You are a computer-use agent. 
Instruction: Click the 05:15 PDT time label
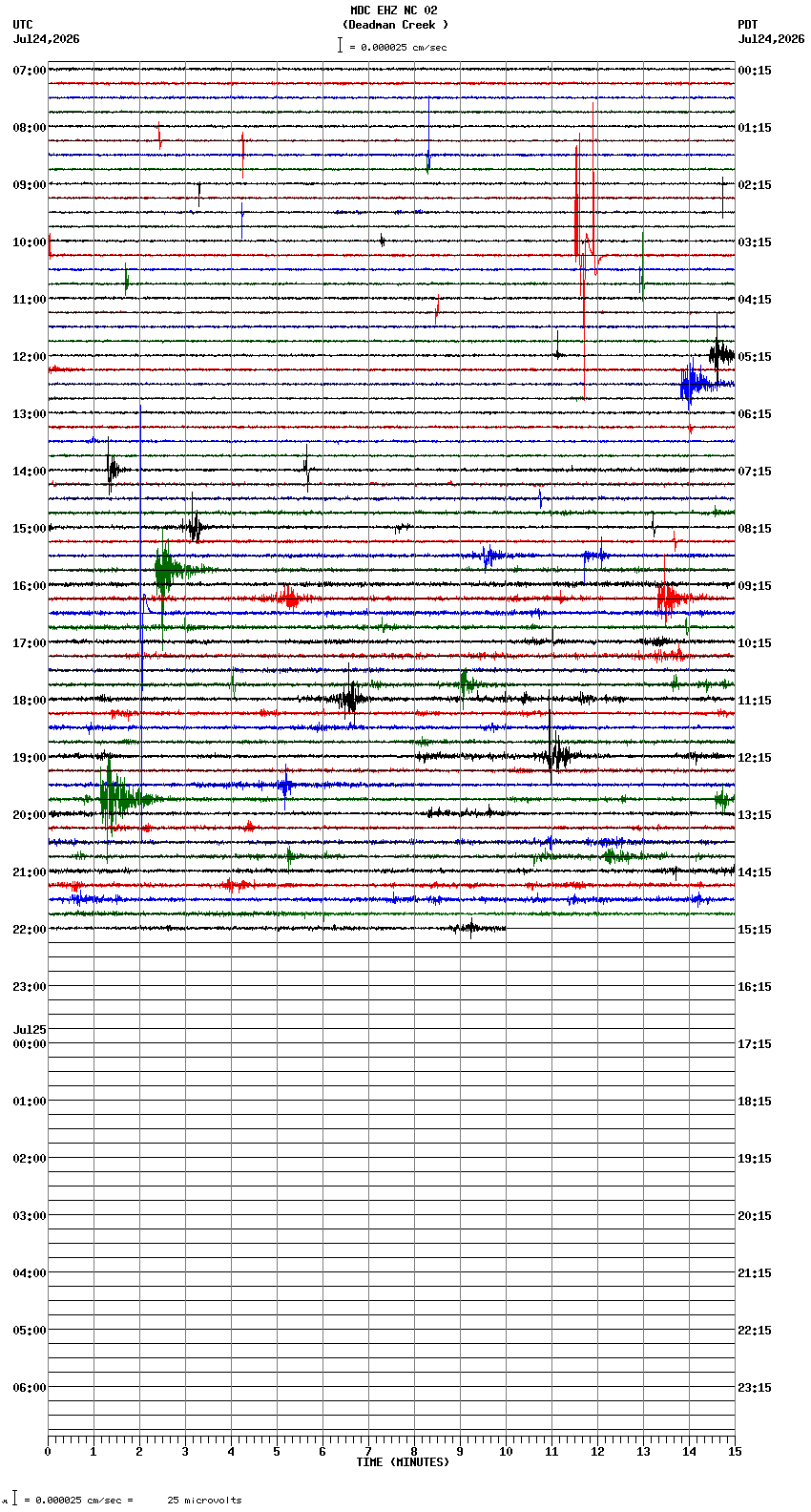tap(755, 357)
